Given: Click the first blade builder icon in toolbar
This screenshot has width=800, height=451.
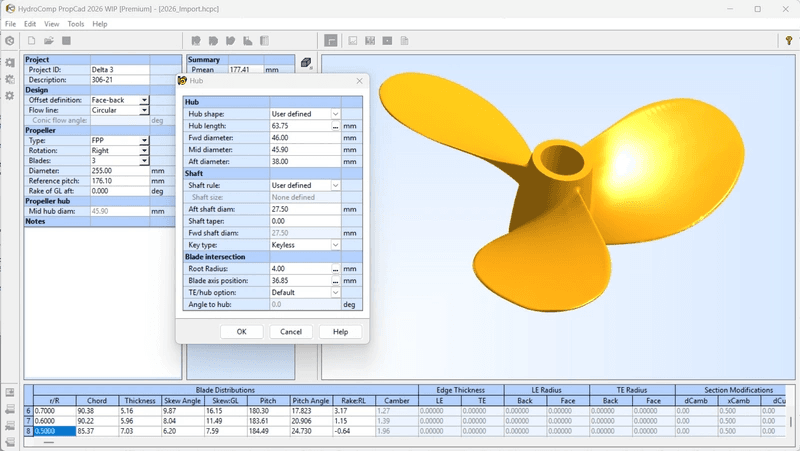Looking at the screenshot, I should point(196,41).
